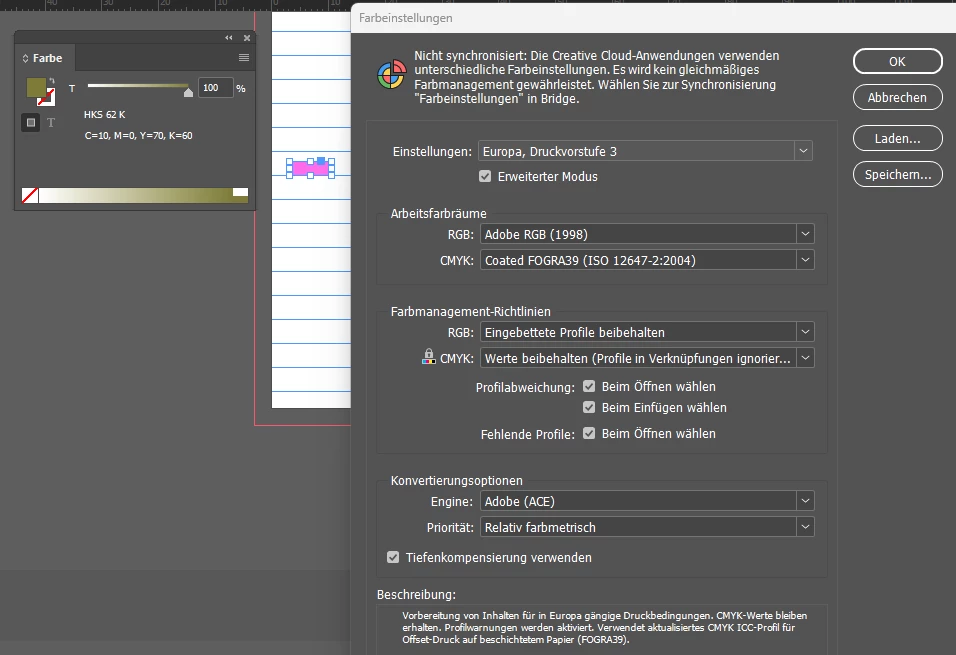The width and height of the screenshot is (956, 655).
Task: Cycle Farbe panel view with tab arrows
Action: [x=26, y=59]
